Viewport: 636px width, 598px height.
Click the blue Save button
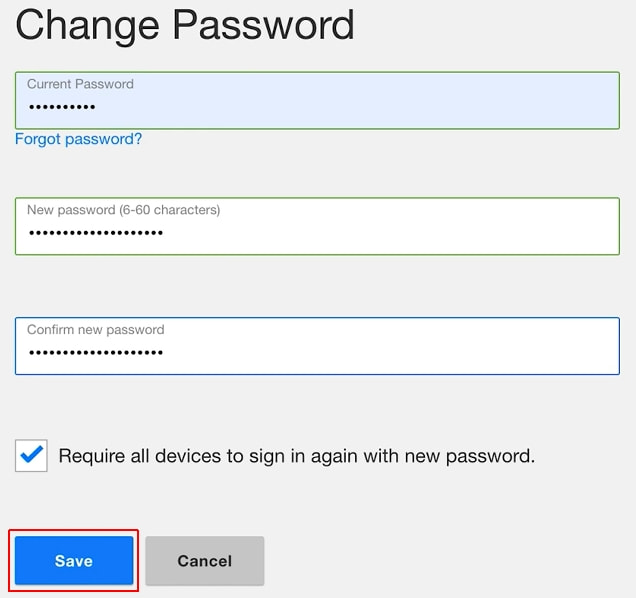(x=74, y=561)
